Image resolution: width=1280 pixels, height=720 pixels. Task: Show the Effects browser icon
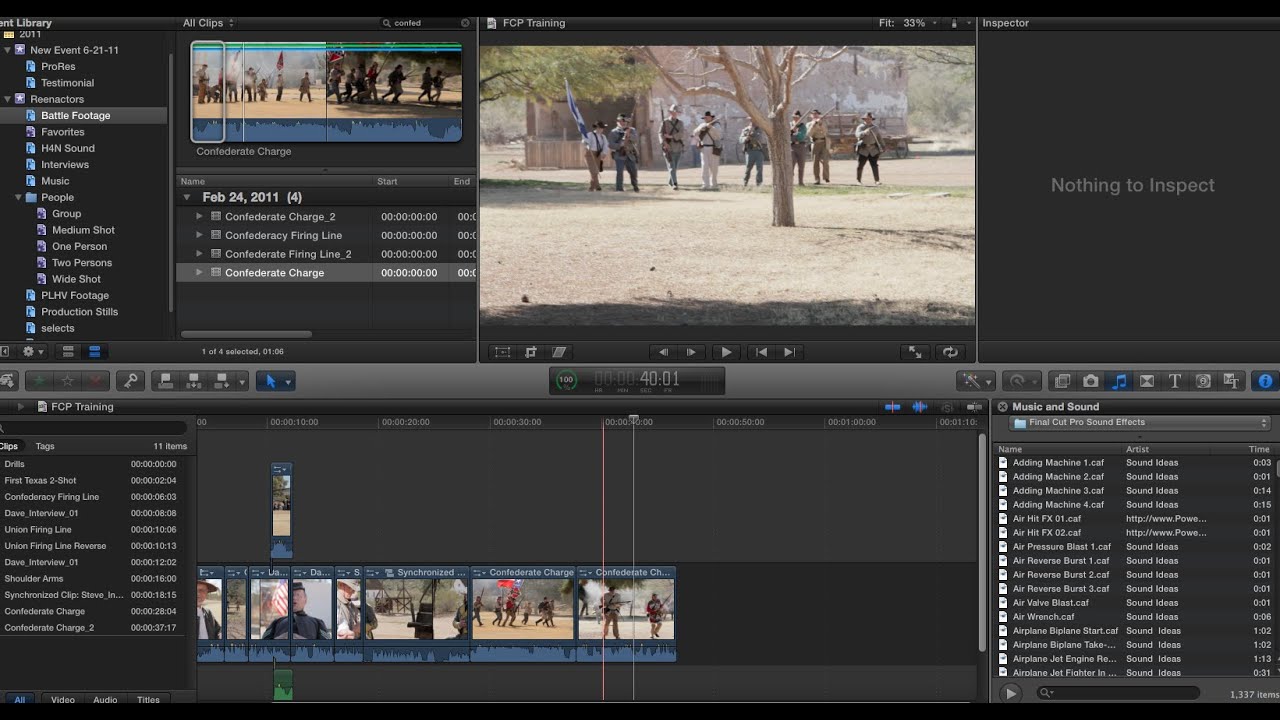1063,381
